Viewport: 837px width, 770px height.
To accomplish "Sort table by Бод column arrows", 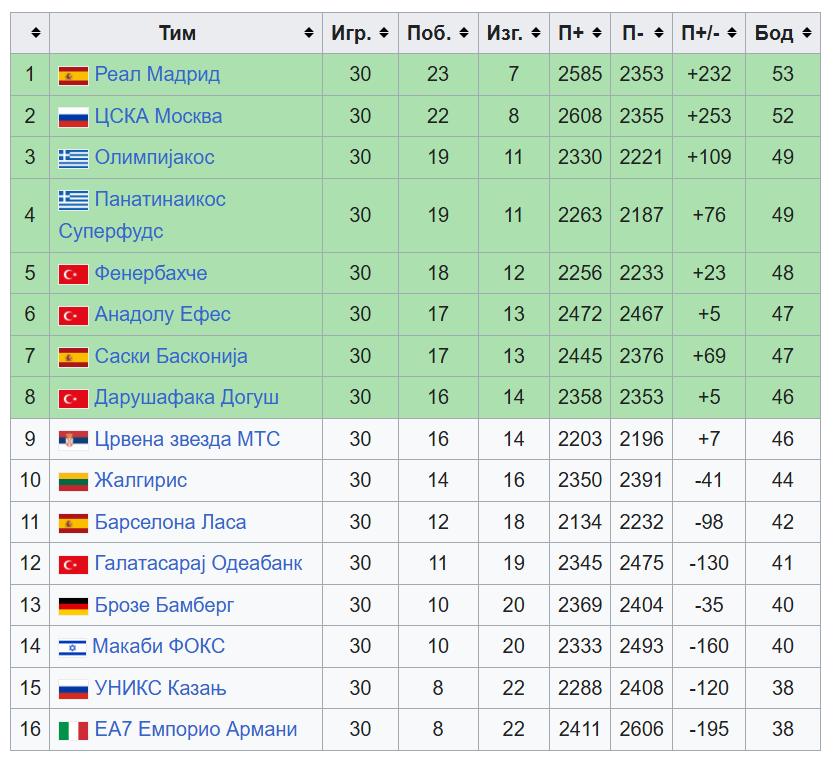I will [x=807, y=33].
